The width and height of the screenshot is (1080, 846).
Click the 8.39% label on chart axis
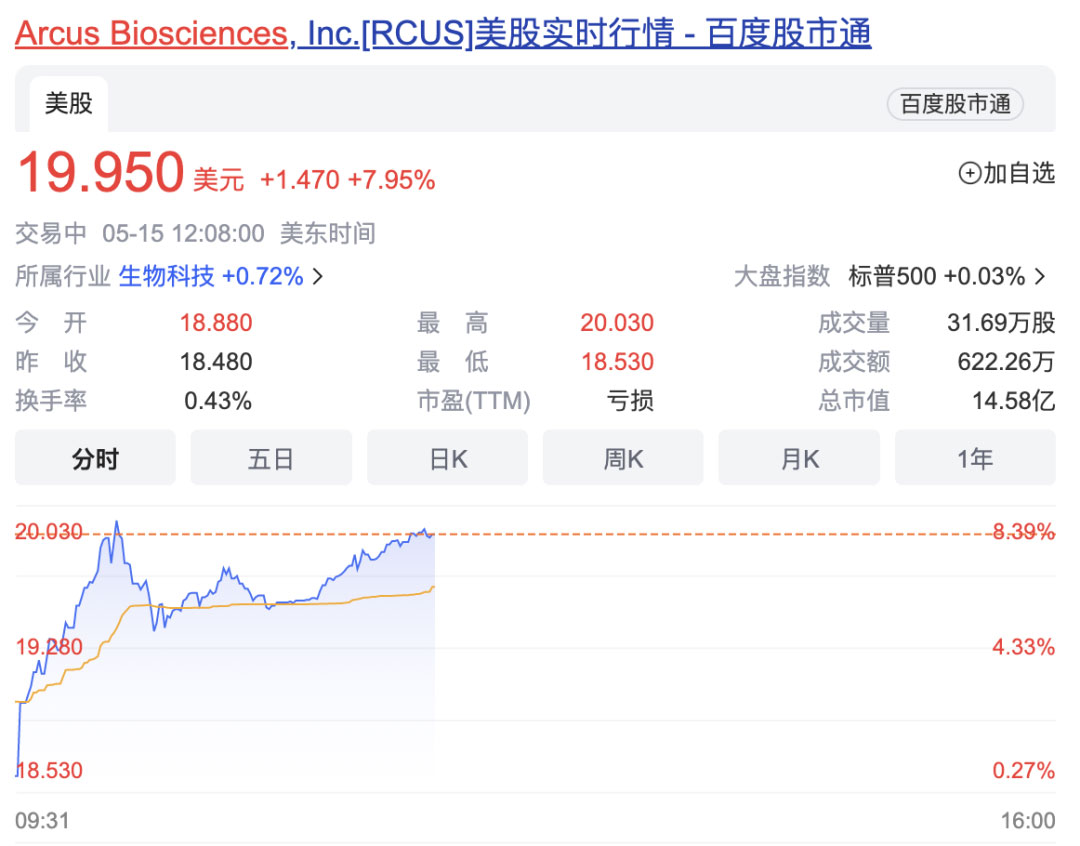click(x=1023, y=532)
